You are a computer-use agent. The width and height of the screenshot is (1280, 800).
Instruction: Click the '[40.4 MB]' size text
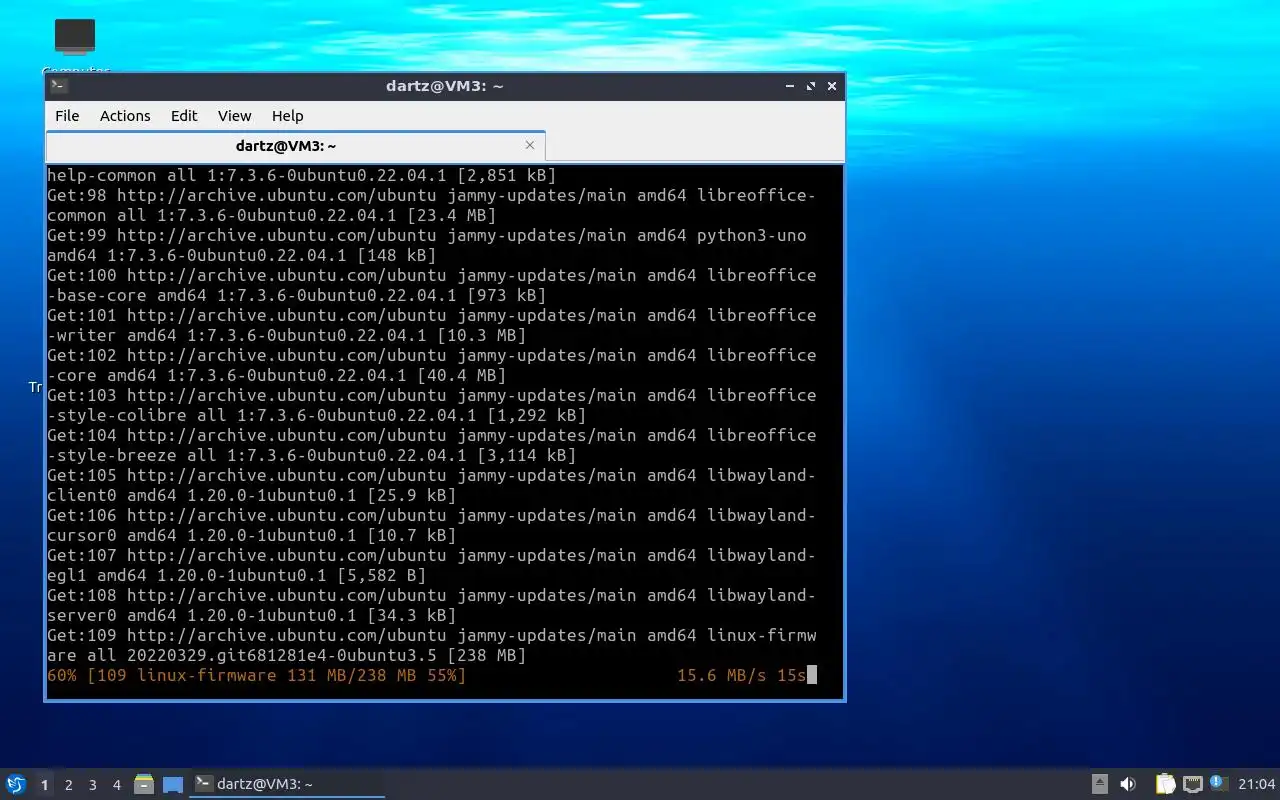(x=462, y=376)
